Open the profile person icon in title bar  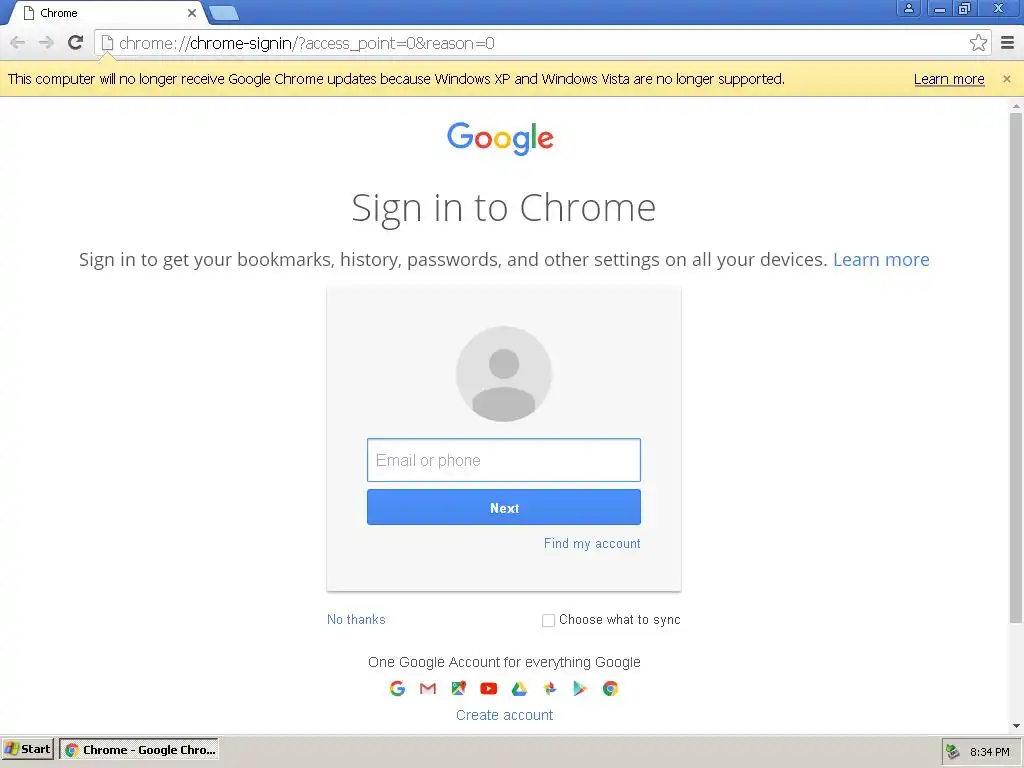point(908,8)
